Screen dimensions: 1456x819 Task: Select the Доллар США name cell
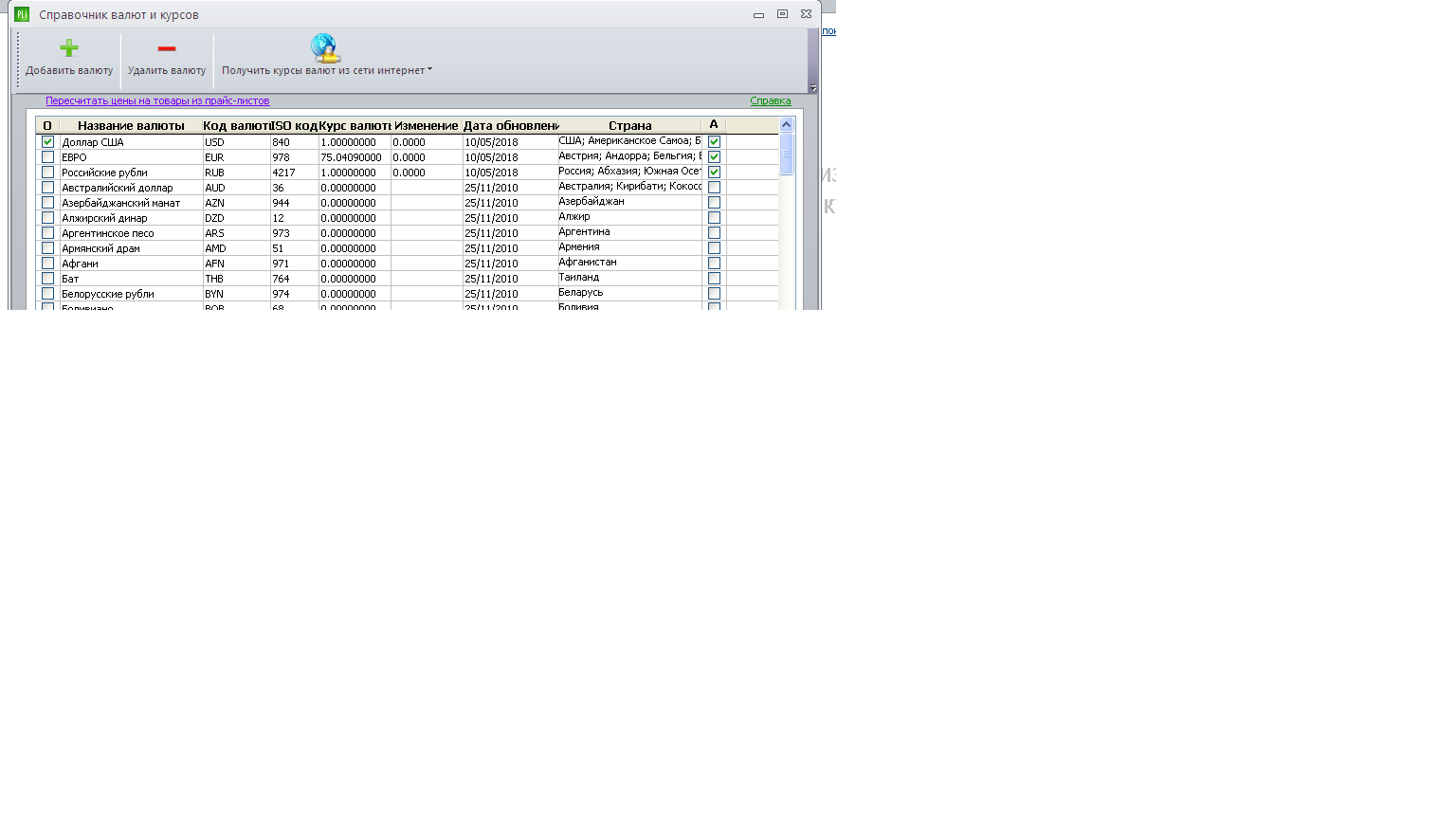131,142
